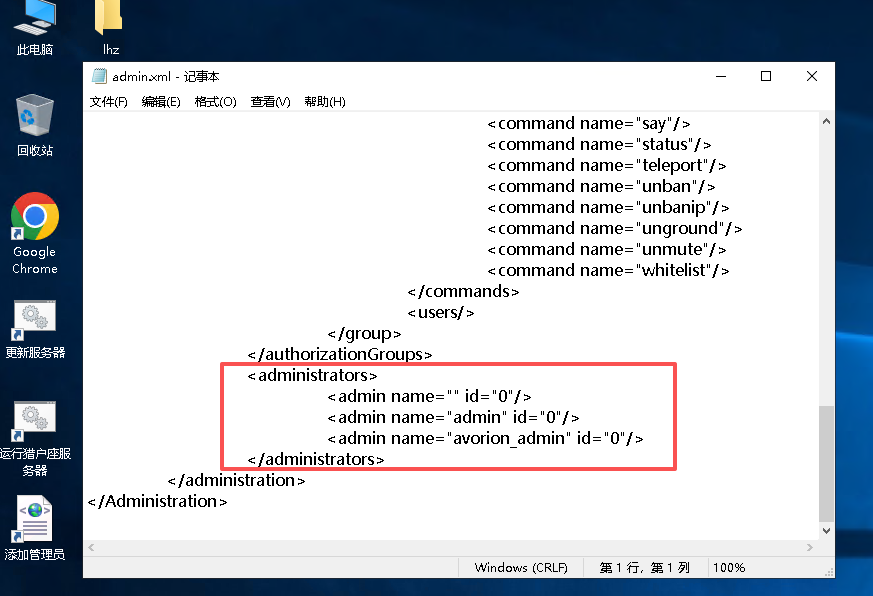Open the 文件(F) menu
Image resolution: width=873 pixels, height=596 pixels.
(x=109, y=102)
